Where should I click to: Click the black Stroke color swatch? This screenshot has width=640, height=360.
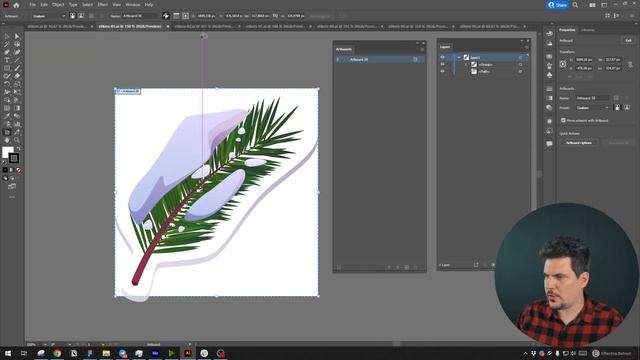pyautogui.click(x=14, y=158)
